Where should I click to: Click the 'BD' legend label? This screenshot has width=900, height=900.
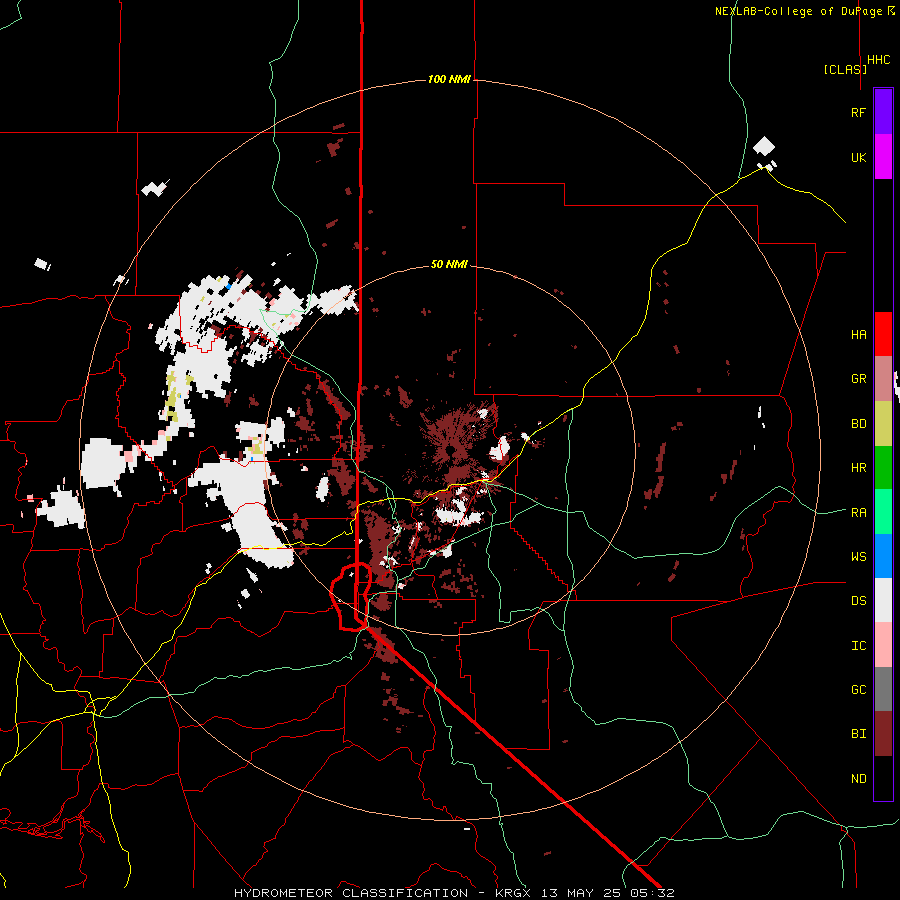point(858,424)
